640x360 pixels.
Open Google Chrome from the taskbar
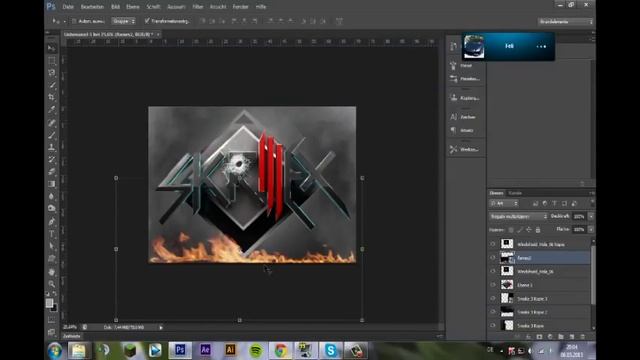tap(280, 350)
